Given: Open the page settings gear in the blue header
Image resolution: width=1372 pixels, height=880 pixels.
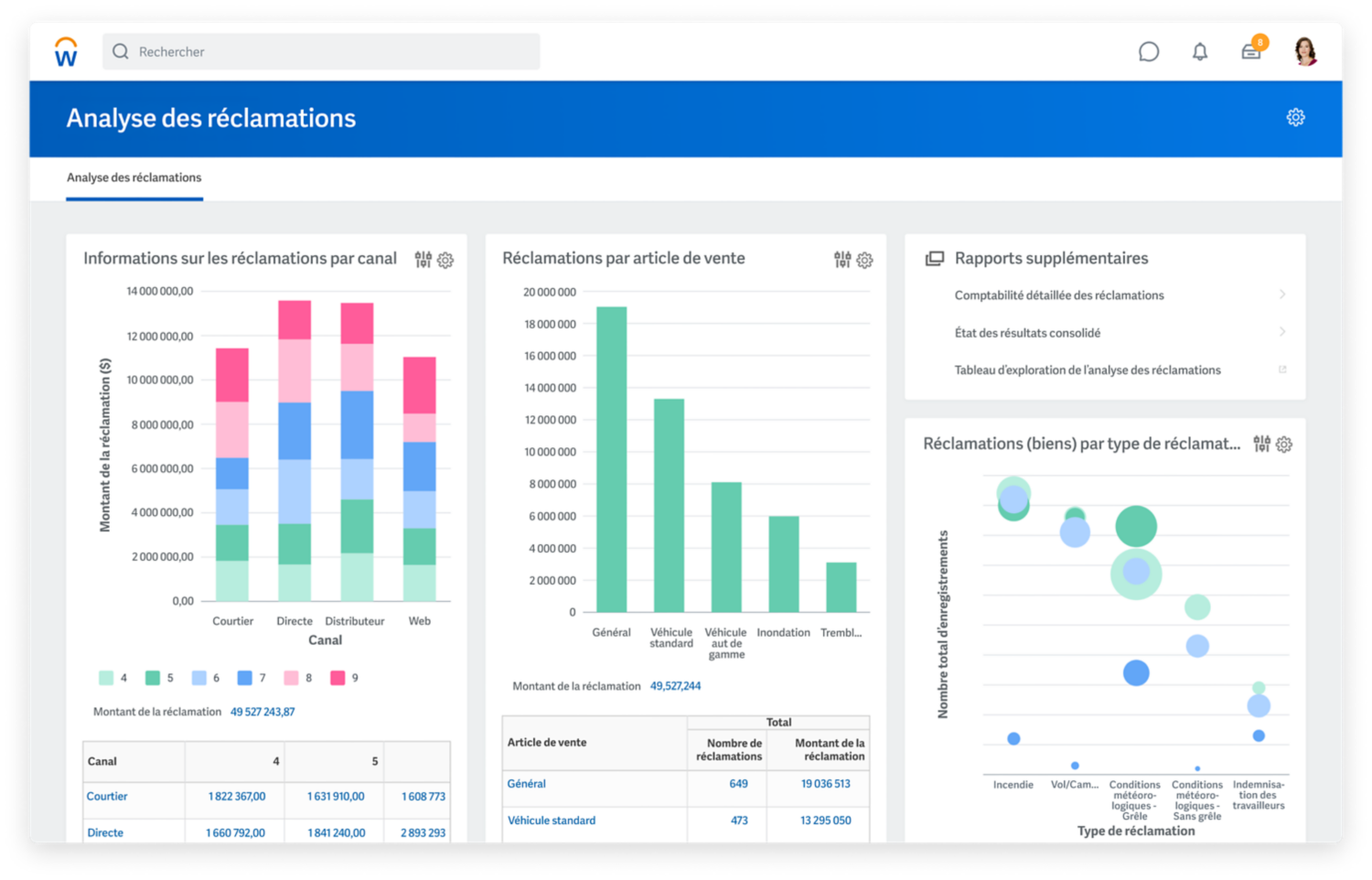Looking at the screenshot, I should point(1295,117).
